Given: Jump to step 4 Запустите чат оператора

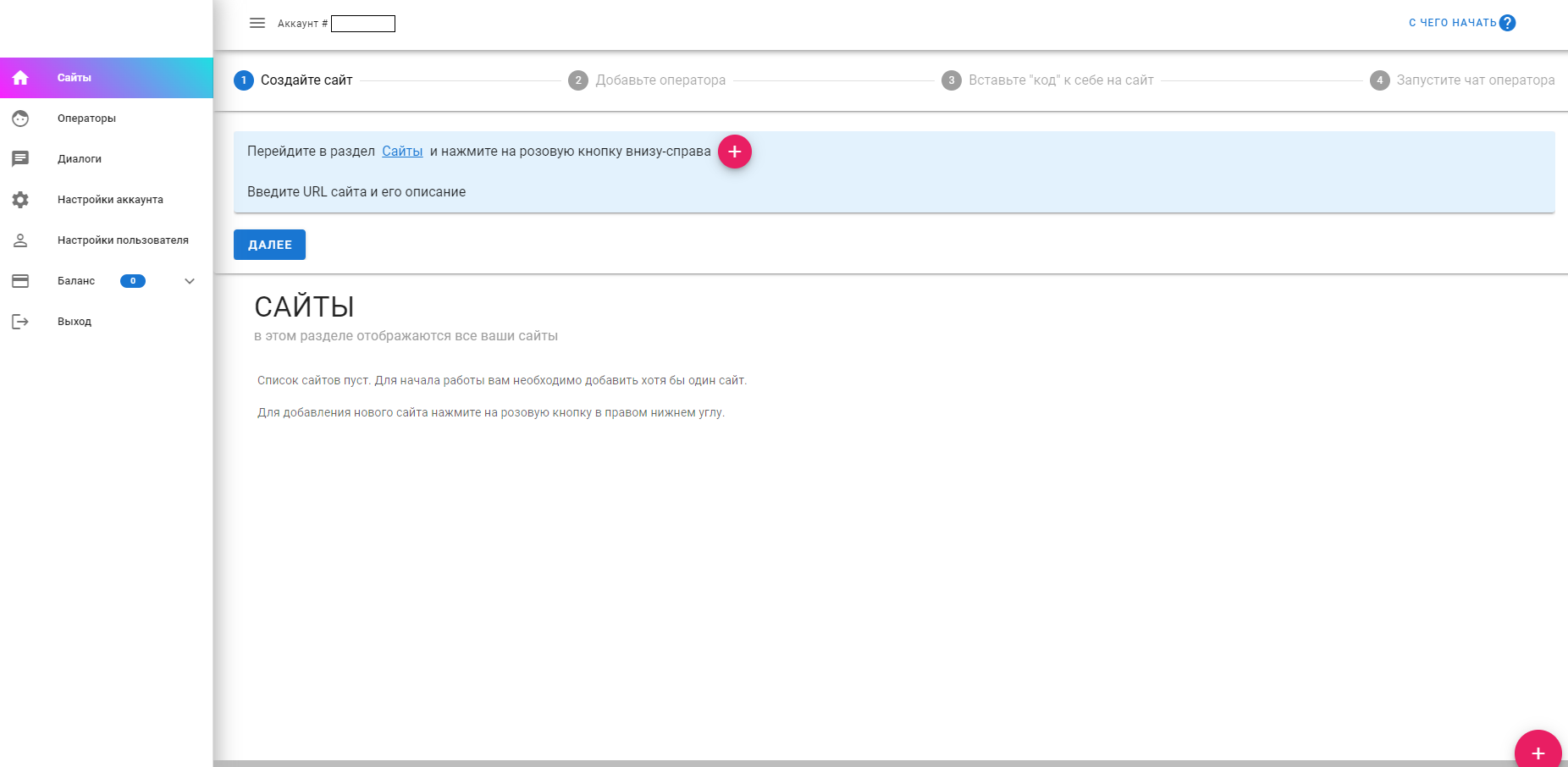Looking at the screenshot, I should tap(1462, 80).
